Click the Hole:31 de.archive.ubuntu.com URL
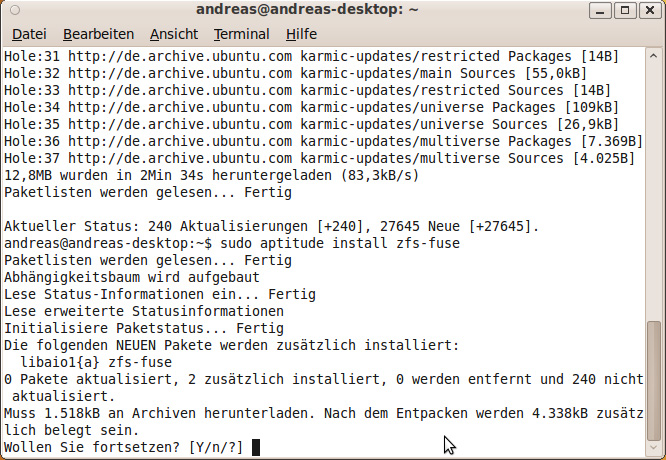This screenshot has width=666, height=460. pos(180,56)
